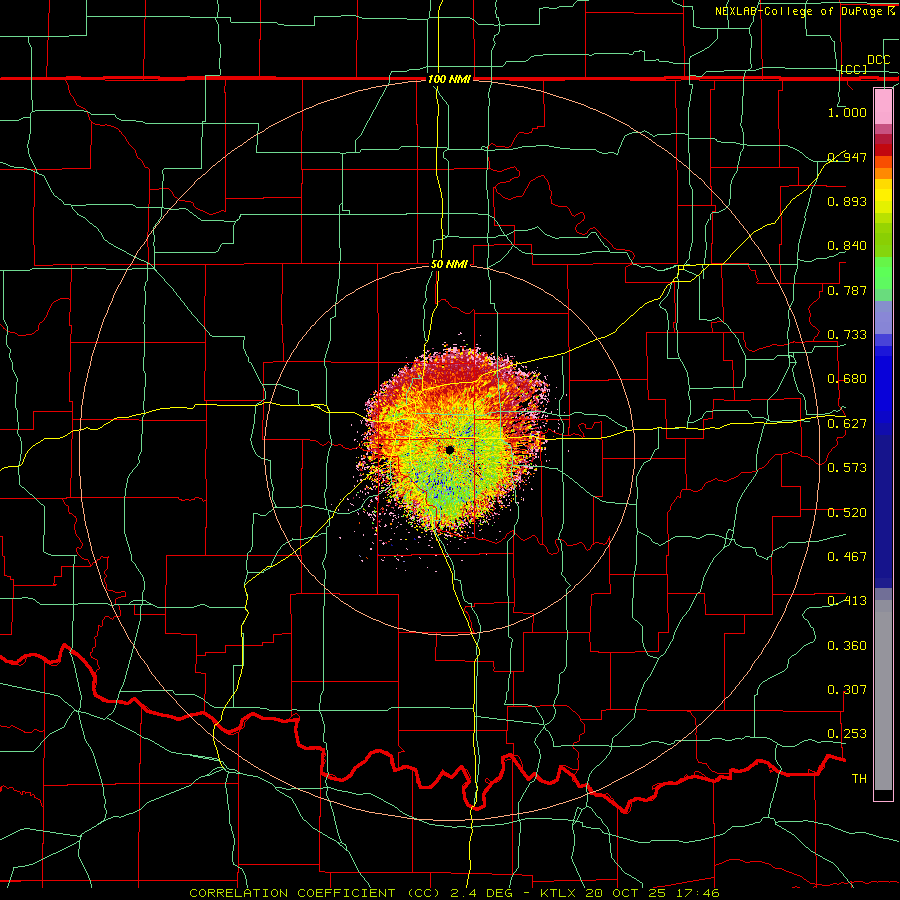Image resolution: width=900 pixels, height=900 pixels.
Task: Pick the pink swatch at the top of the color bar
Action: [883, 106]
